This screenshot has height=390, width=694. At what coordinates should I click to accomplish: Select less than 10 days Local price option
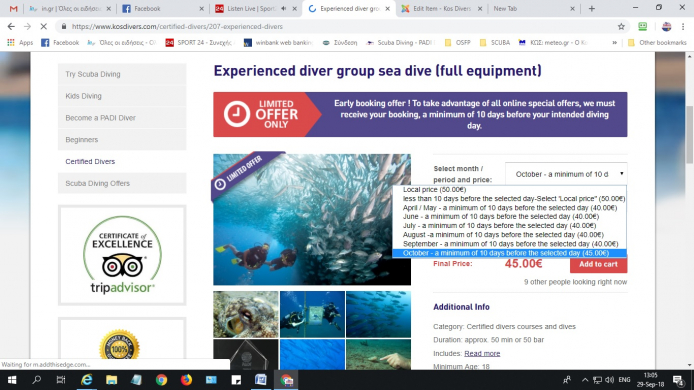509,199
